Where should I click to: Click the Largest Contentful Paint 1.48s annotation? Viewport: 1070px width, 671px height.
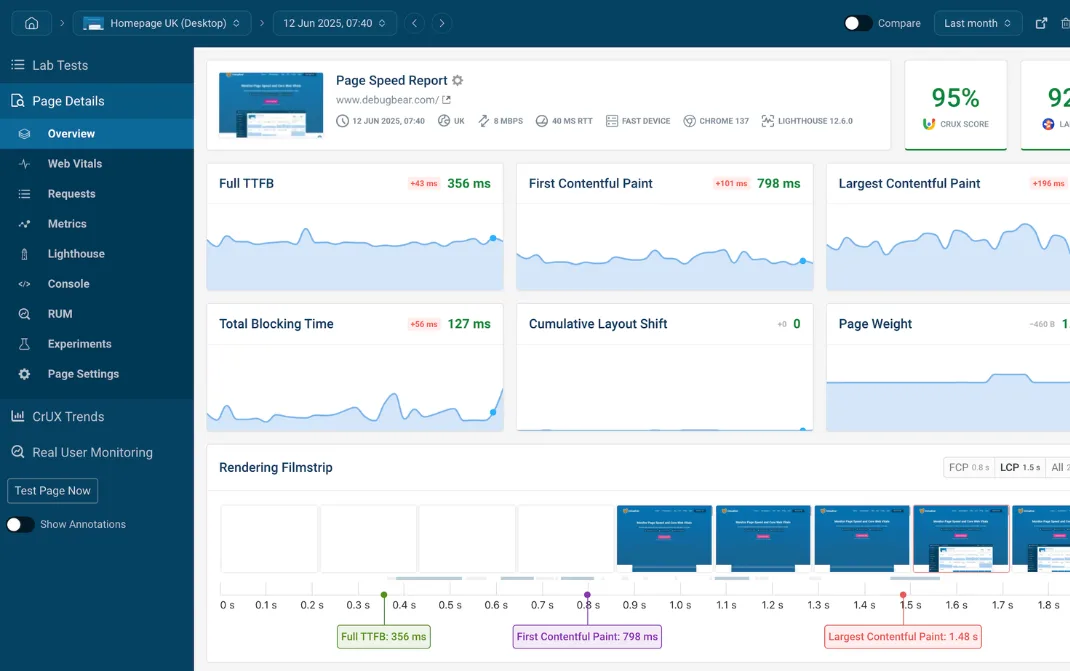[x=902, y=636]
